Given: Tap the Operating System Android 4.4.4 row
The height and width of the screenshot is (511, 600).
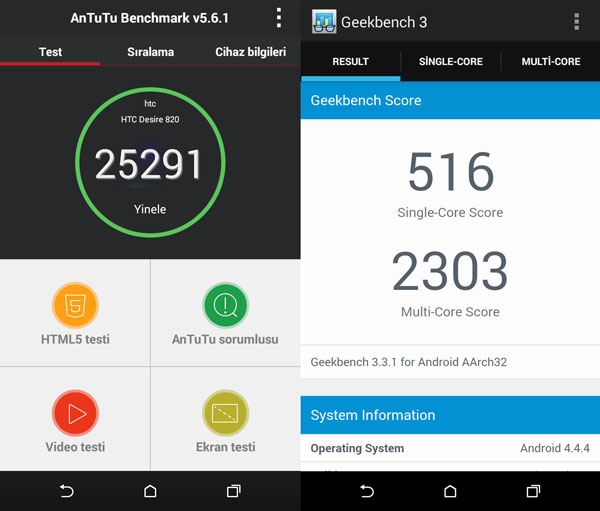Looking at the screenshot, I should coord(450,448).
